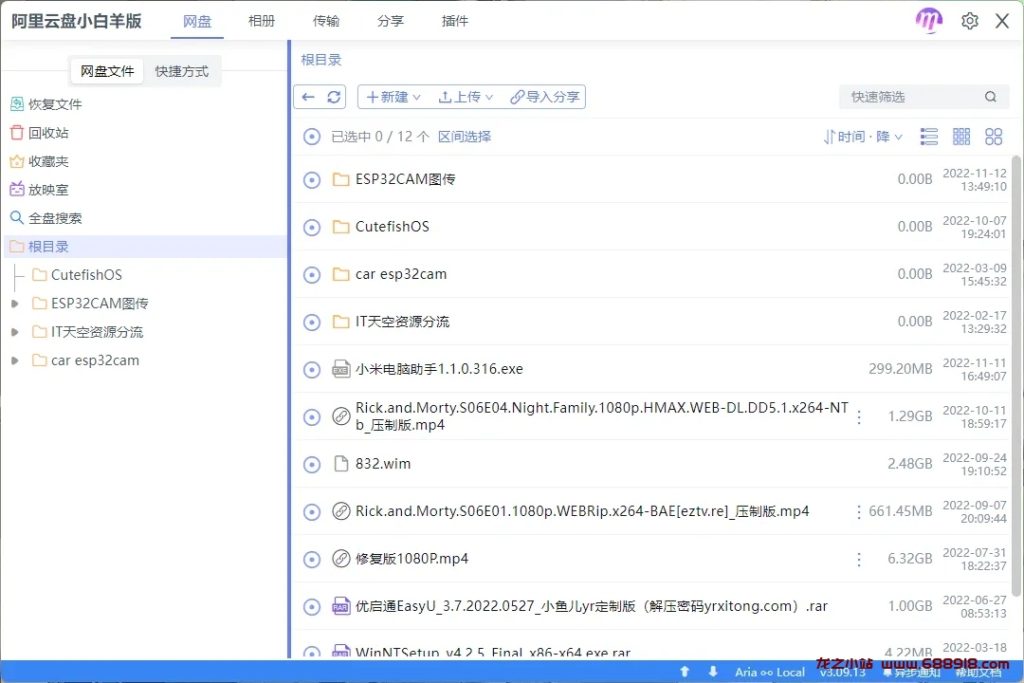Select the CutefishOS row checkbox in file list
Viewport: 1024px width, 683px height.
pos(312,227)
